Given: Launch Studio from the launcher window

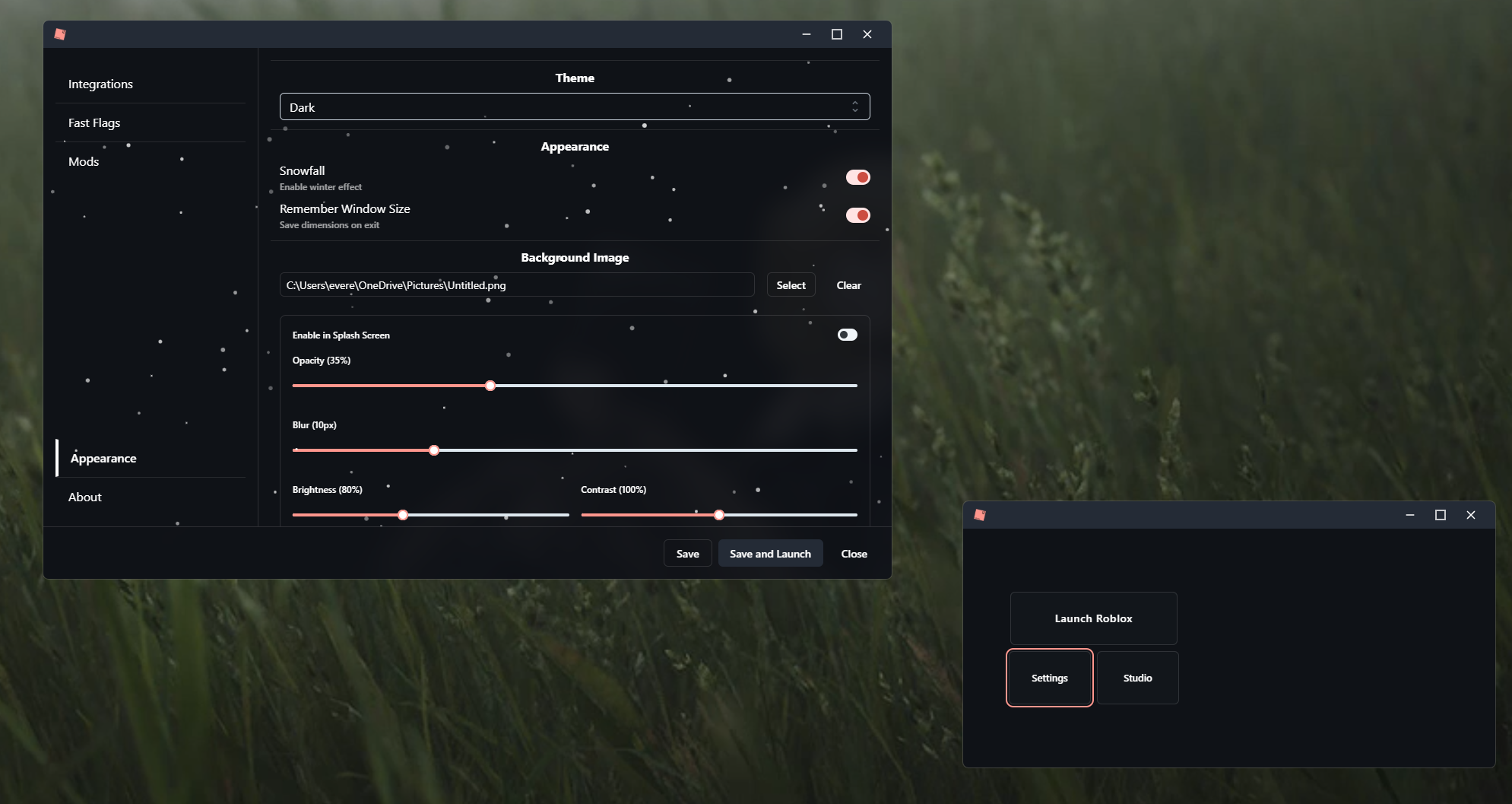Looking at the screenshot, I should pyautogui.click(x=1138, y=678).
